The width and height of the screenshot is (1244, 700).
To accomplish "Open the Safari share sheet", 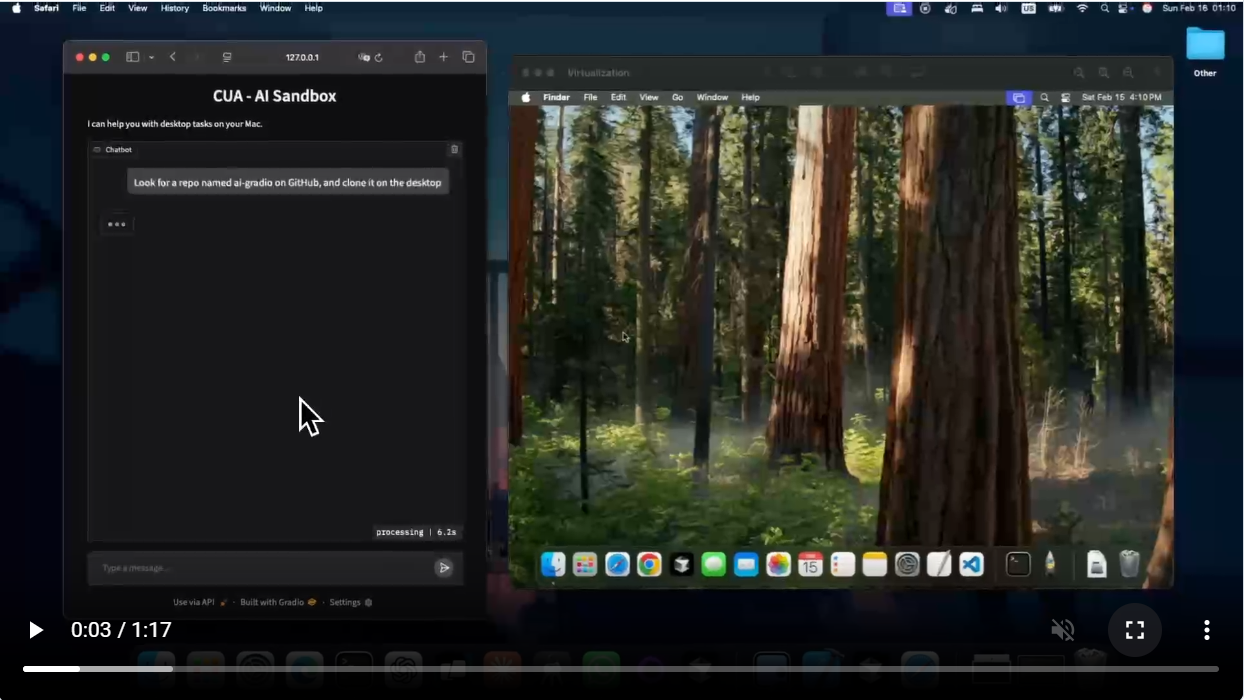I will pyautogui.click(x=420, y=57).
